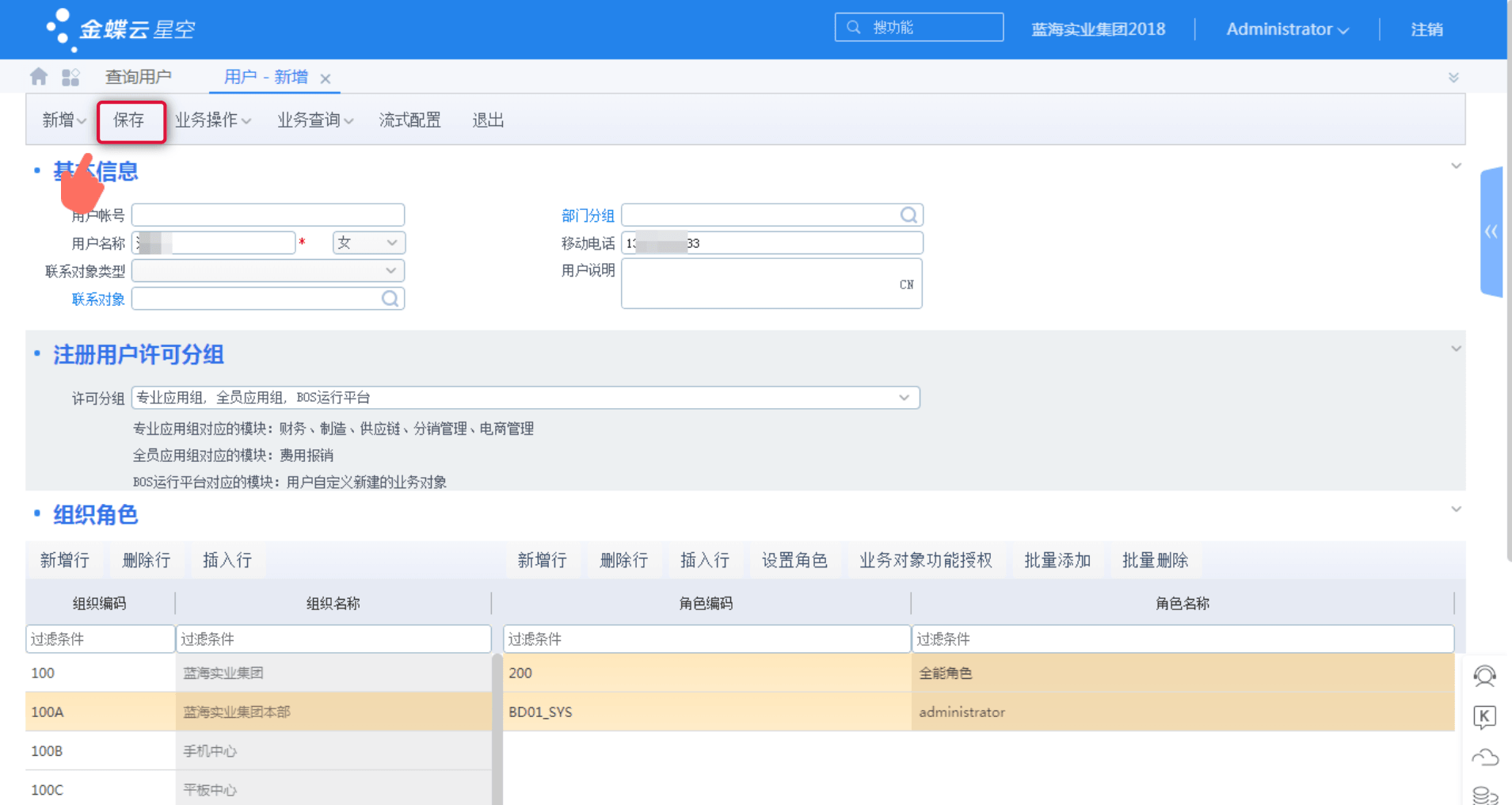The image size is (1512, 805).
Task: Click the 注销 logout link
Action: click(1426, 29)
